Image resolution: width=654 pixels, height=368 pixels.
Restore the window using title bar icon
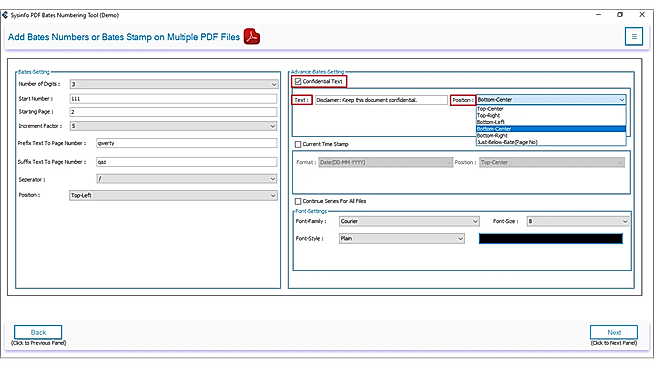[620, 15]
